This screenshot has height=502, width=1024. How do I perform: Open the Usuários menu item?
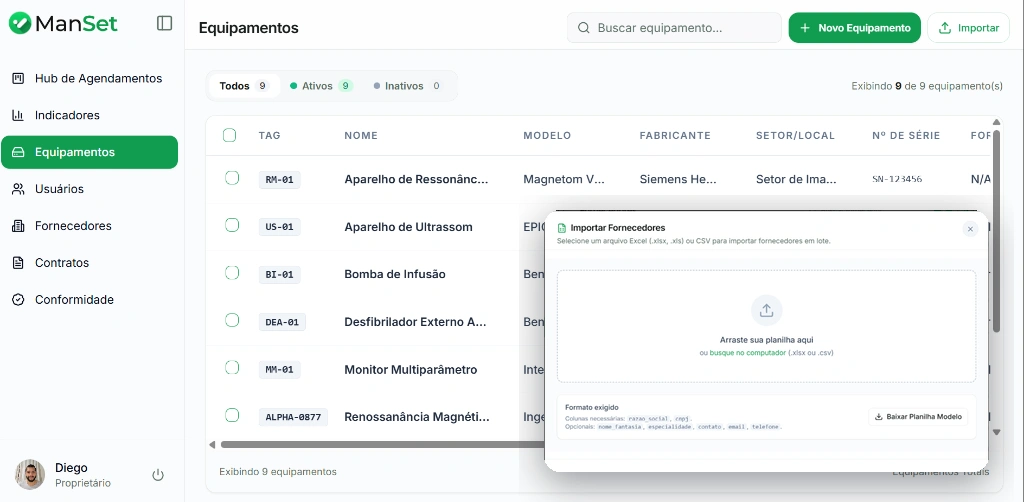tap(89, 189)
